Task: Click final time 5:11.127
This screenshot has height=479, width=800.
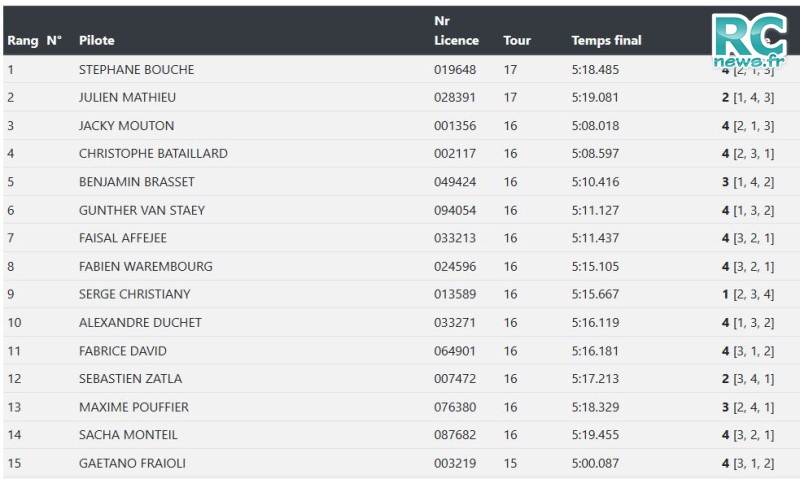Action: pyautogui.click(x=595, y=210)
